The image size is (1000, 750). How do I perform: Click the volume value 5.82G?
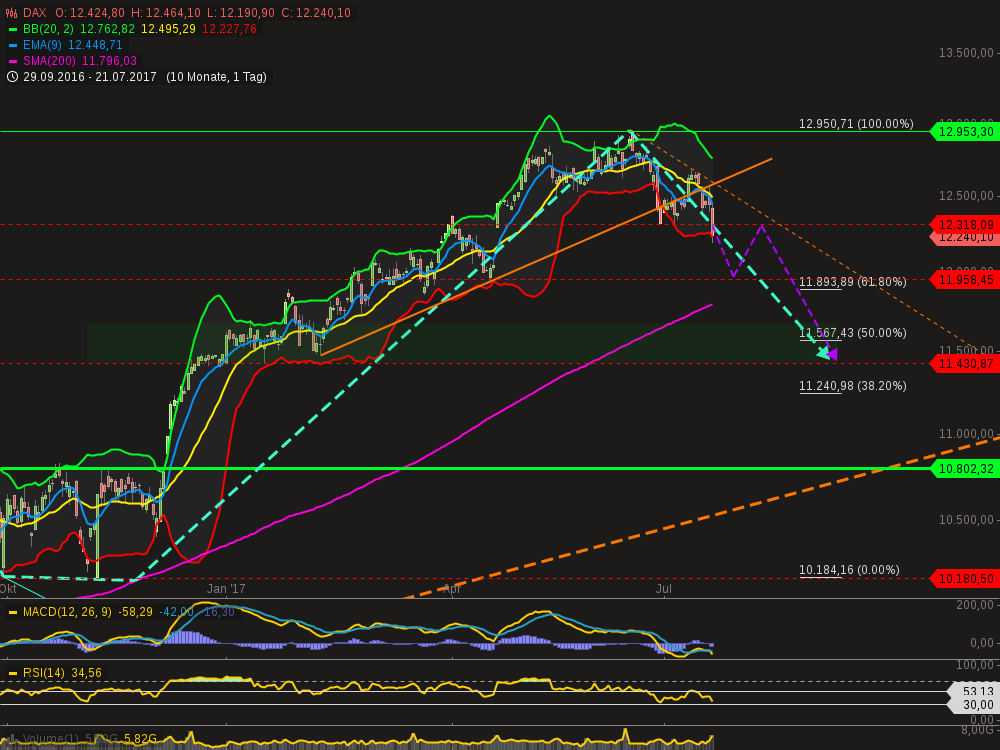pos(140,739)
